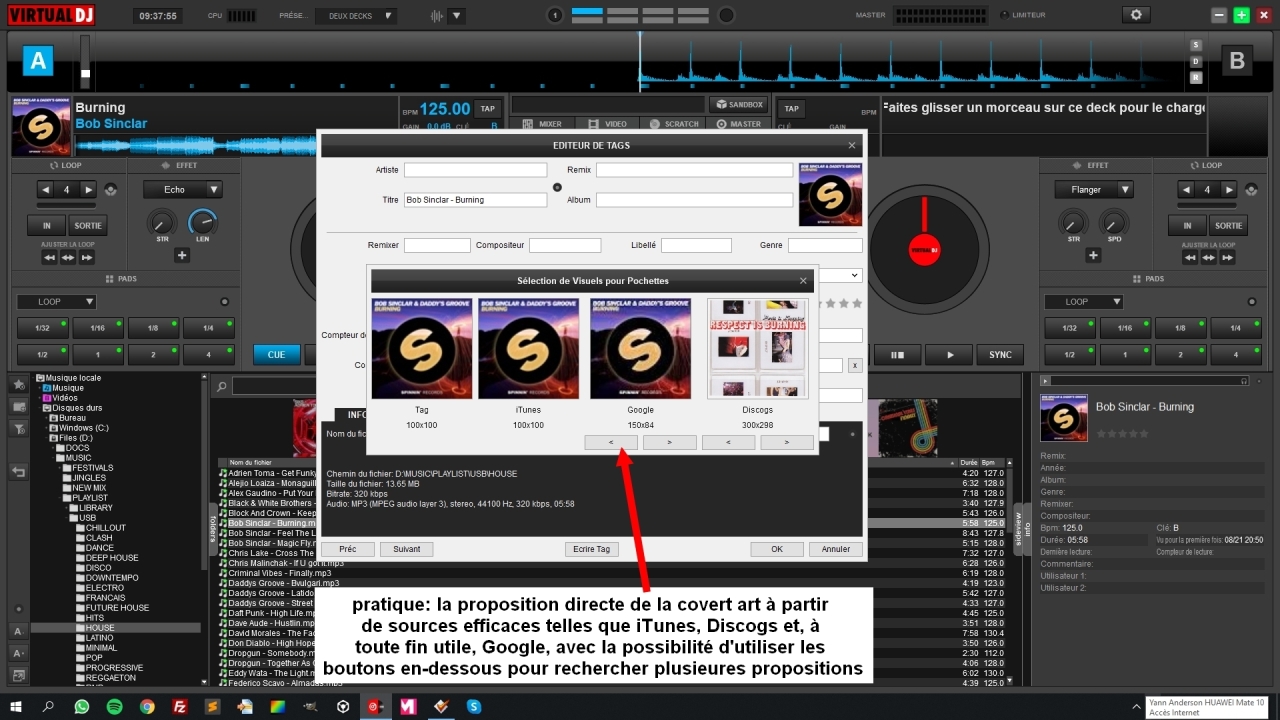Toggle R button near deck B
This screenshot has width=1280, height=720.
tap(1195, 77)
